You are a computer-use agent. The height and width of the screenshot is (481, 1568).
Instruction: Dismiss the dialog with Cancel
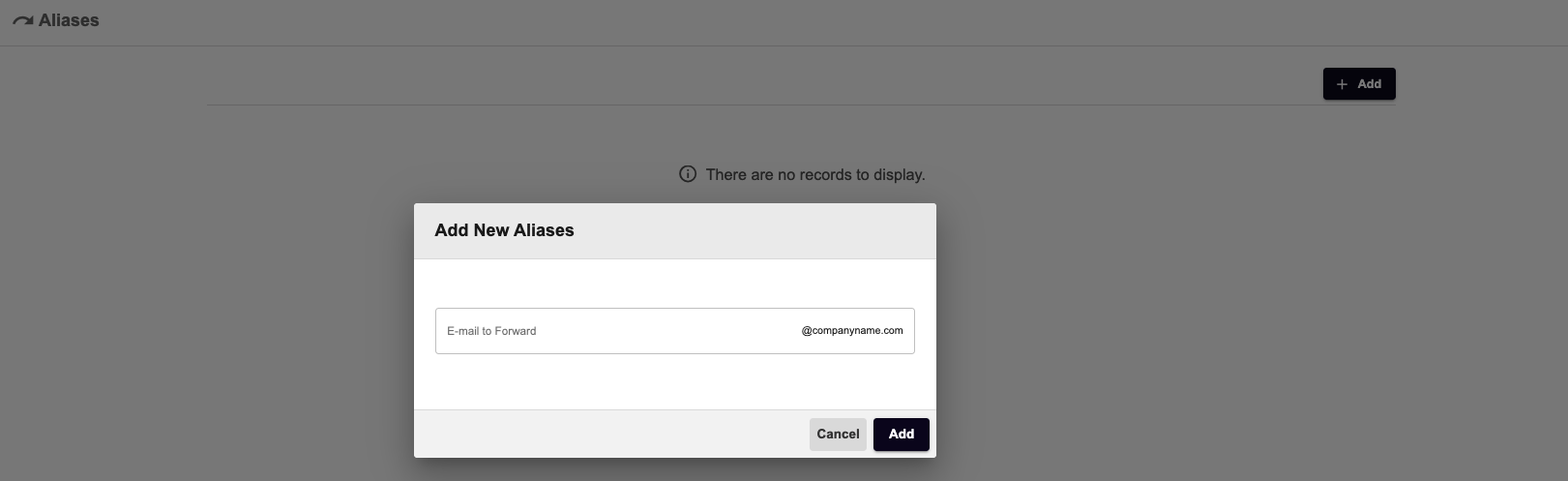click(838, 435)
